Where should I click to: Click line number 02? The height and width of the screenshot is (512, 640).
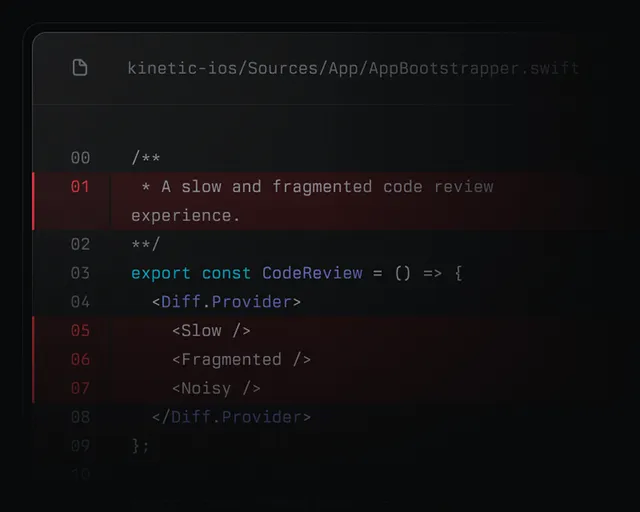point(80,244)
